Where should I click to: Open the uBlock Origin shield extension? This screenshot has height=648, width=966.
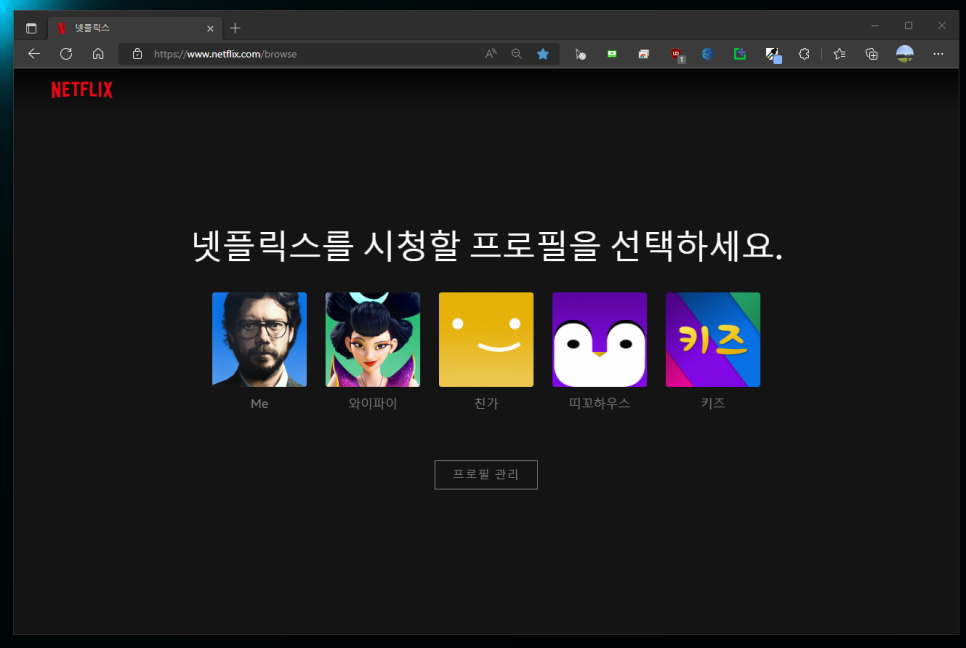677,55
